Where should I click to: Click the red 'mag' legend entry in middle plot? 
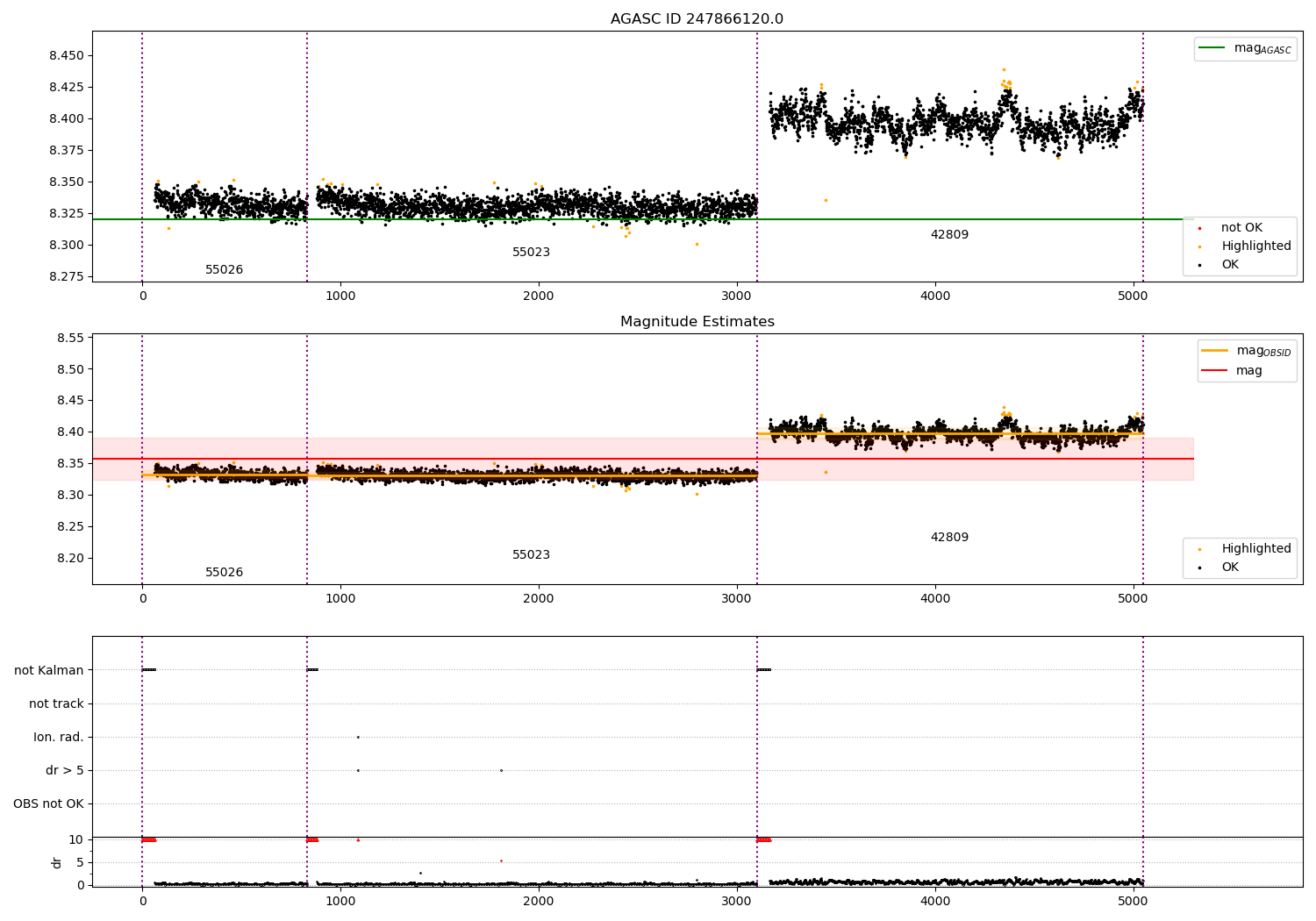[1232, 371]
